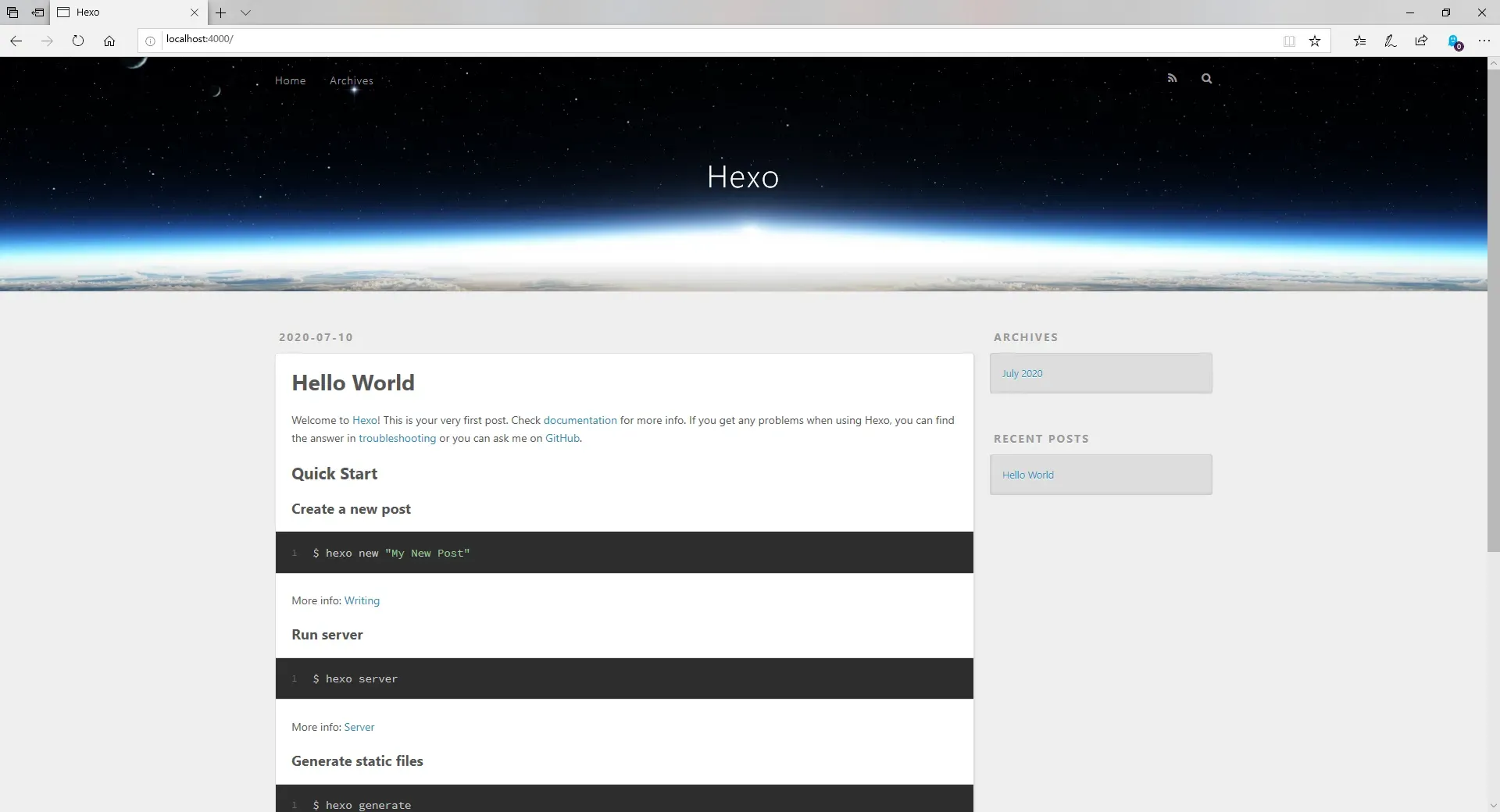The height and width of the screenshot is (812, 1500).
Task: Open the Server more info link
Action: tap(359, 727)
